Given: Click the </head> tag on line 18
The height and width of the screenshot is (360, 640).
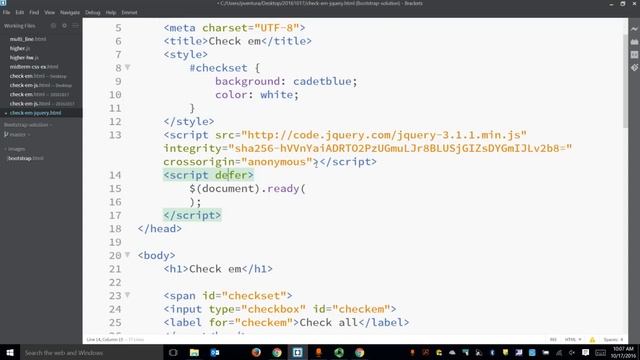Looking at the screenshot, I should [x=160, y=229].
